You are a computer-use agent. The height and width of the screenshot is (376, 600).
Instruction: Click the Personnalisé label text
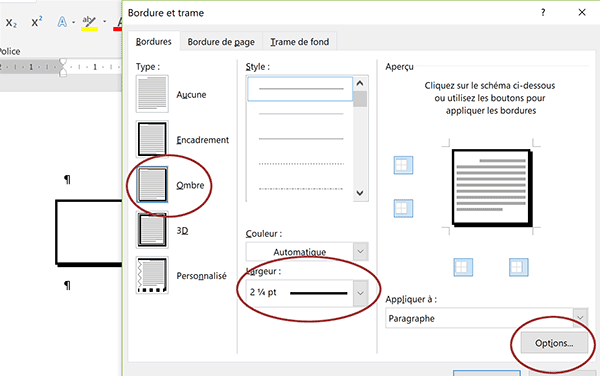click(x=201, y=276)
